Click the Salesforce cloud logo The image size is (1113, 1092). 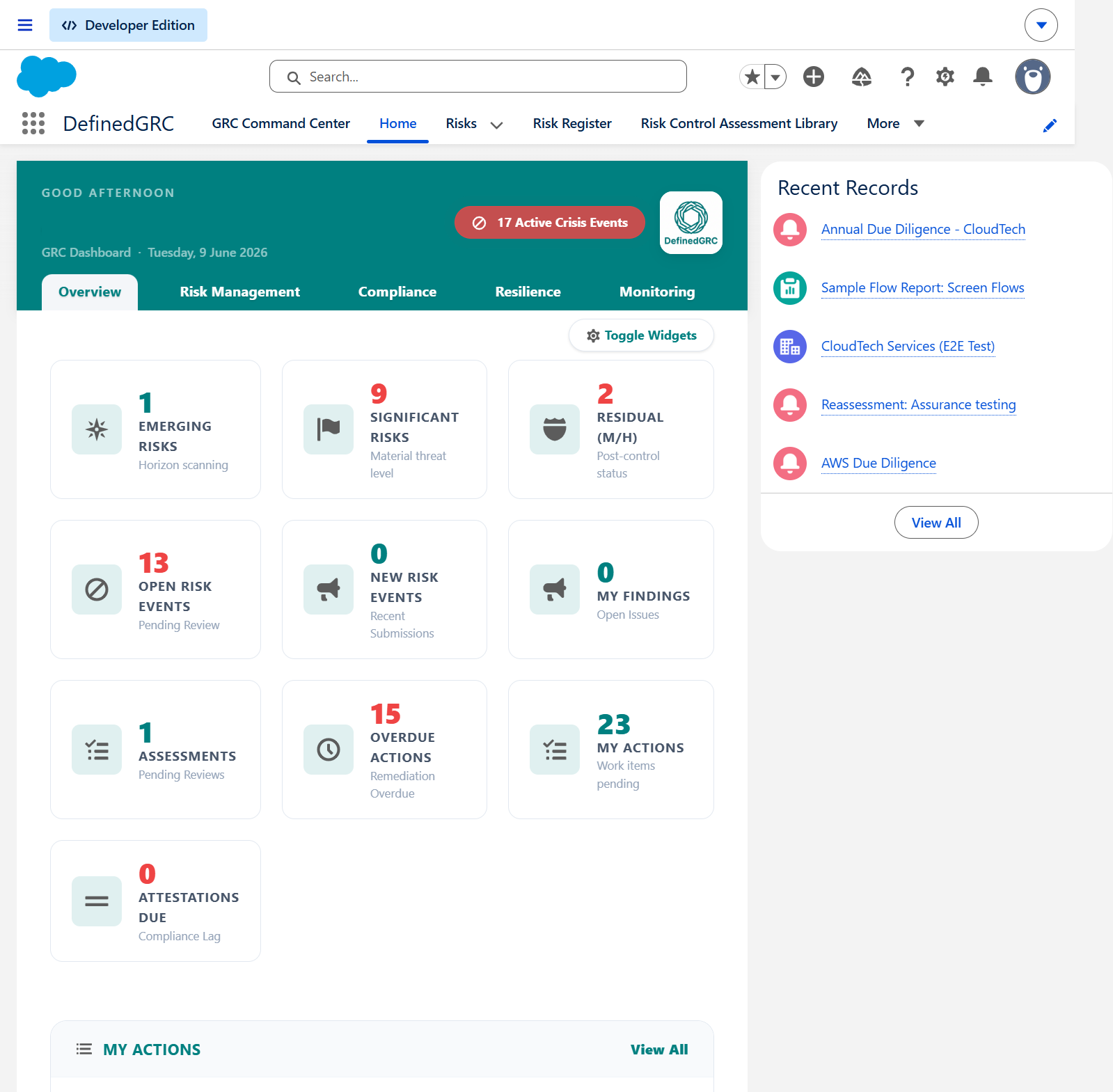point(47,76)
